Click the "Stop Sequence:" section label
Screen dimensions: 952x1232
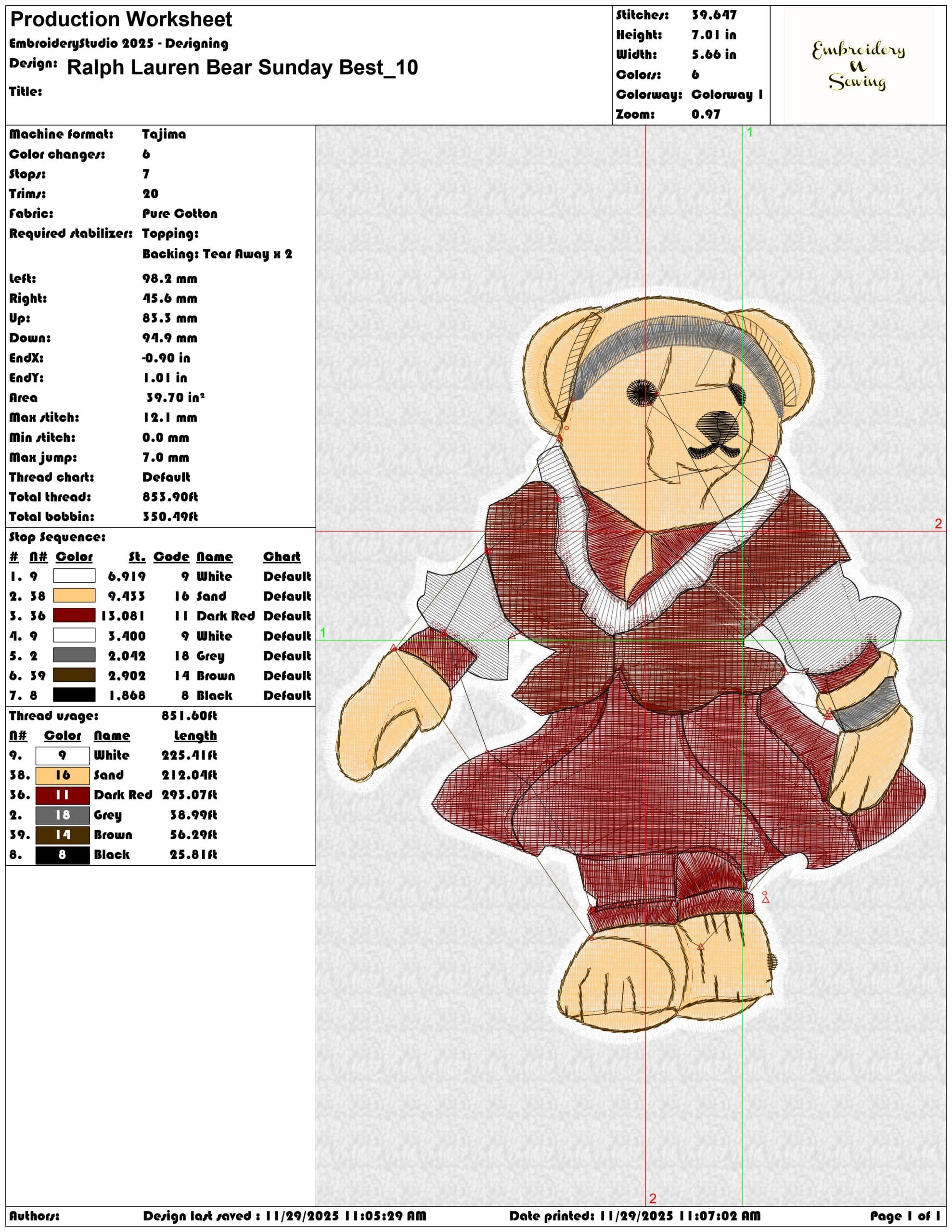(57, 537)
